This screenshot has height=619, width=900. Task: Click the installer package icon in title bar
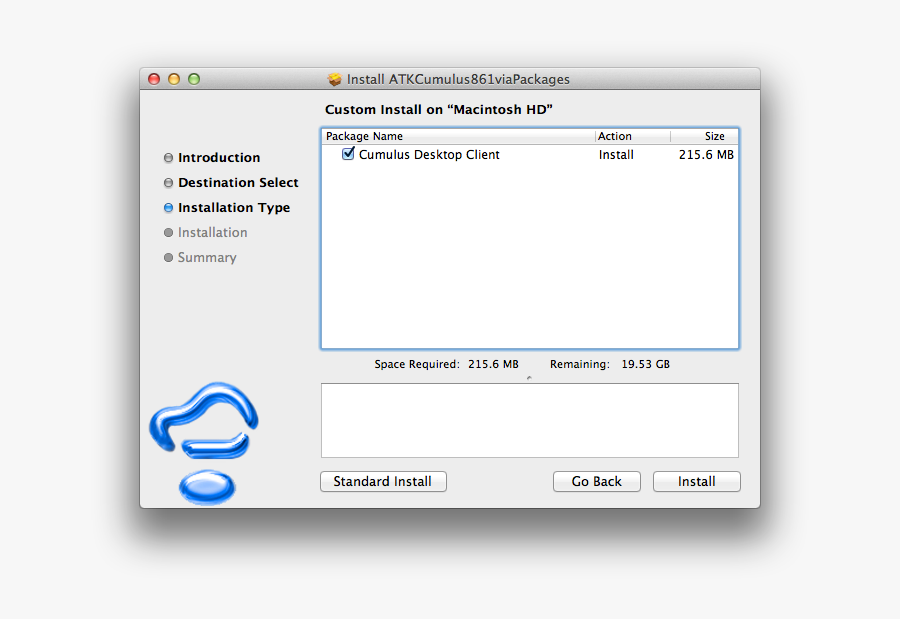click(x=334, y=79)
